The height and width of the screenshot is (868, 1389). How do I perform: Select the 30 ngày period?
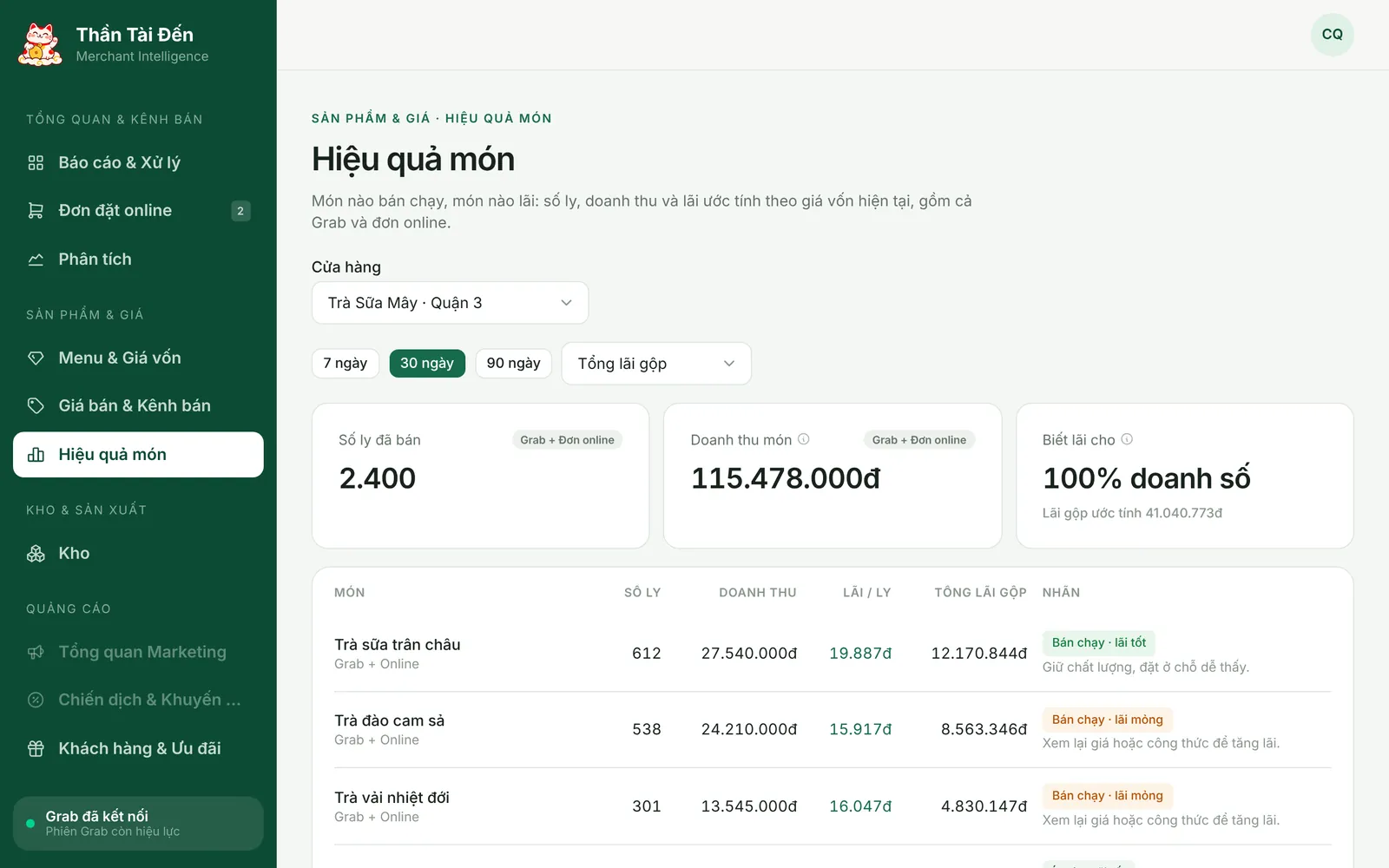[427, 364]
